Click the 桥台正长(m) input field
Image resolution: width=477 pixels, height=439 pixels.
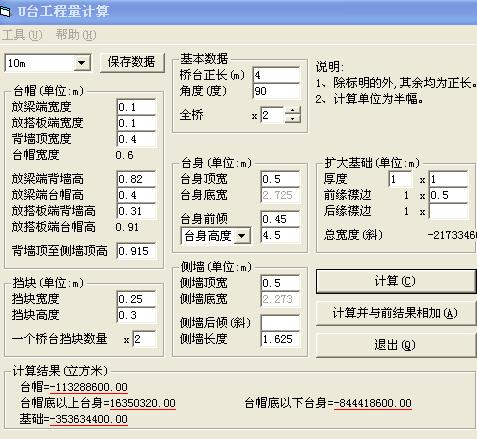(x=276, y=75)
